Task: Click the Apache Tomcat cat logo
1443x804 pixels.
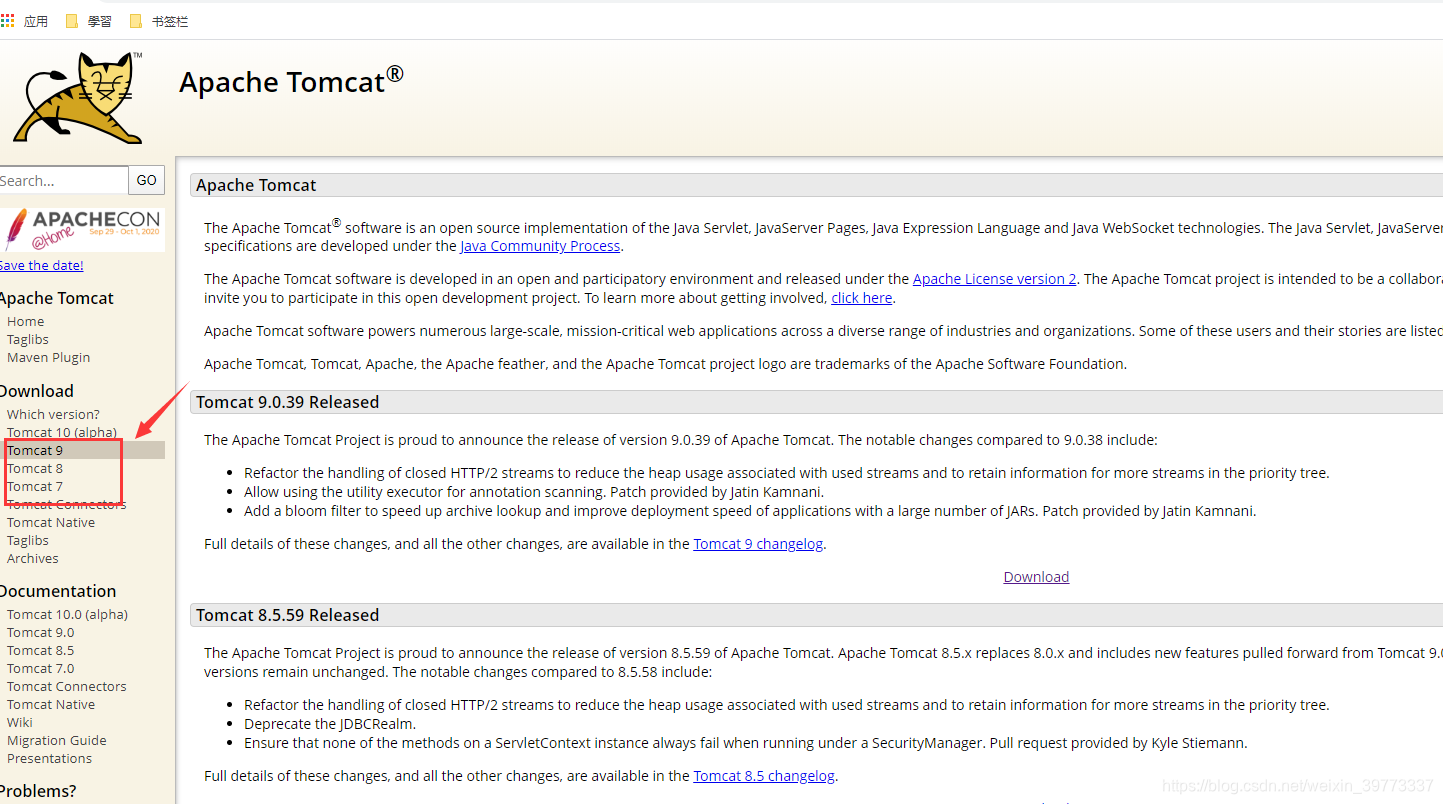Action: tap(78, 97)
